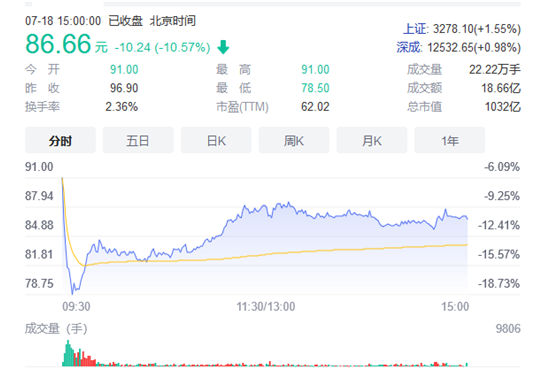Click the -18.73% percent axis label
This screenshot has height=379, width=558.
pyautogui.click(x=499, y=283)
